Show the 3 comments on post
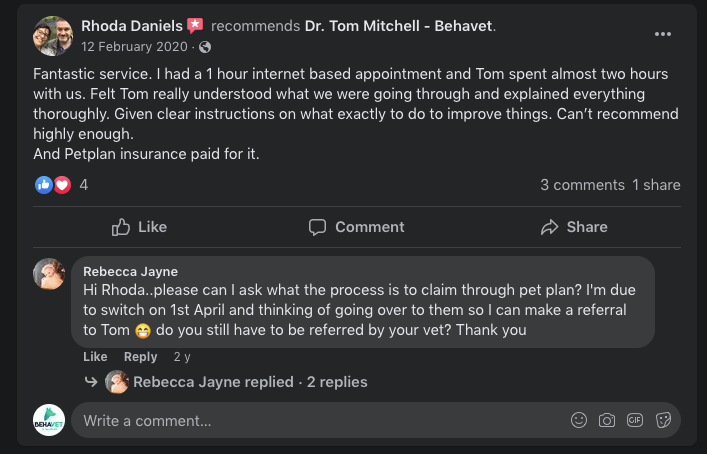 [582, 185]
